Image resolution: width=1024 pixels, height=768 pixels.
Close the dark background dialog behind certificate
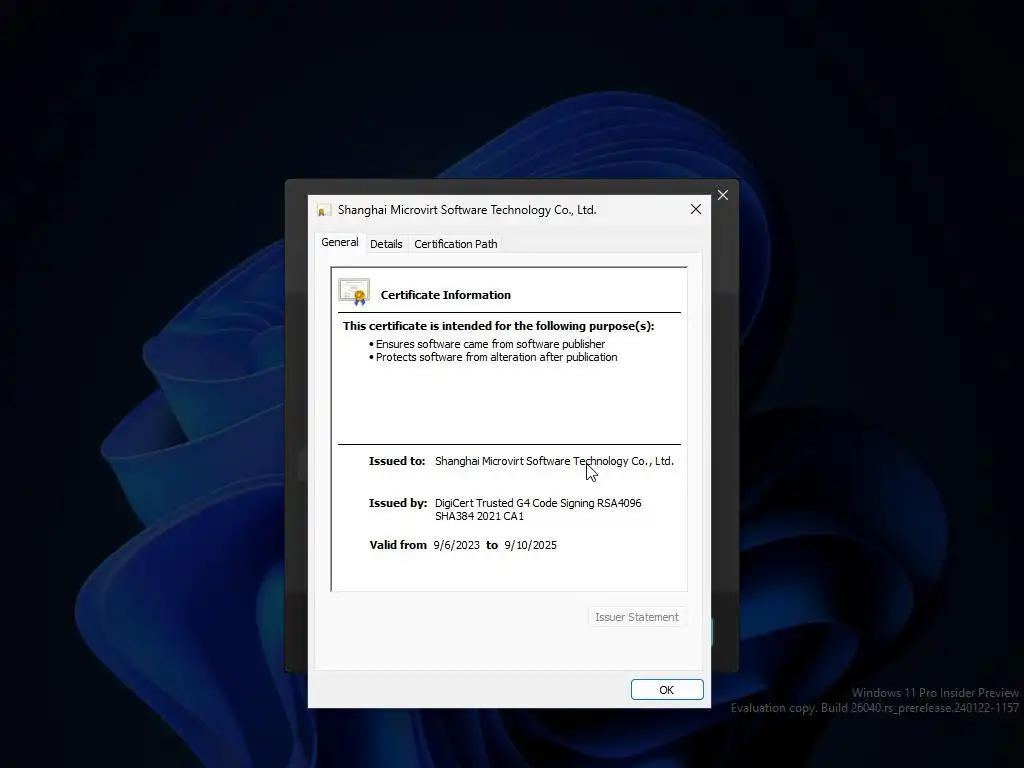(x=723, y=195)
